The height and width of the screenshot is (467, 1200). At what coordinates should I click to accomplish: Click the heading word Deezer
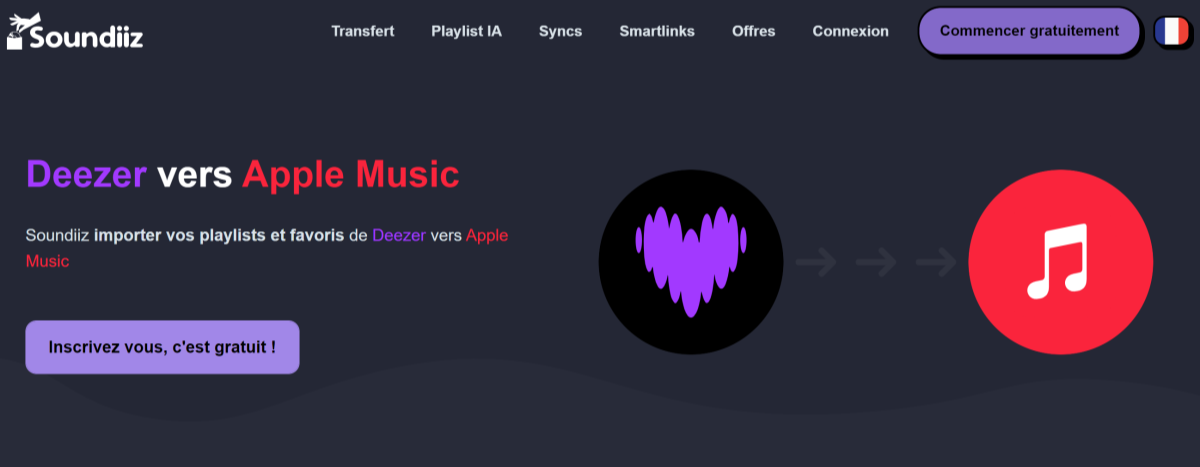[x=86, y=175]
